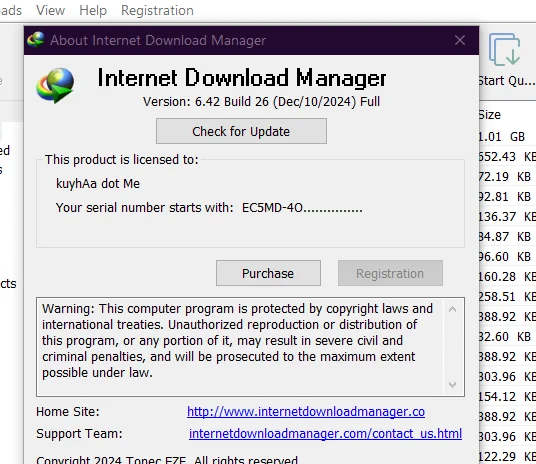Click the Internet Download Manager heading
The image size is (536, 464).
click(242, 78)
